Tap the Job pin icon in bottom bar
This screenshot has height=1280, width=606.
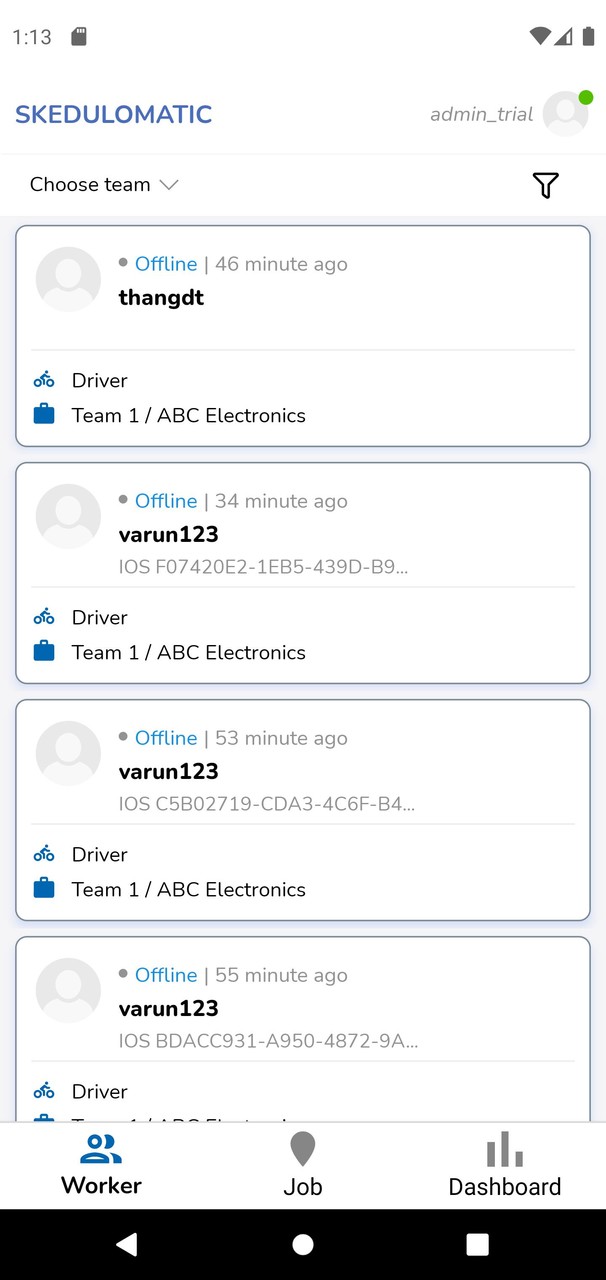(x=302, y=1148)
